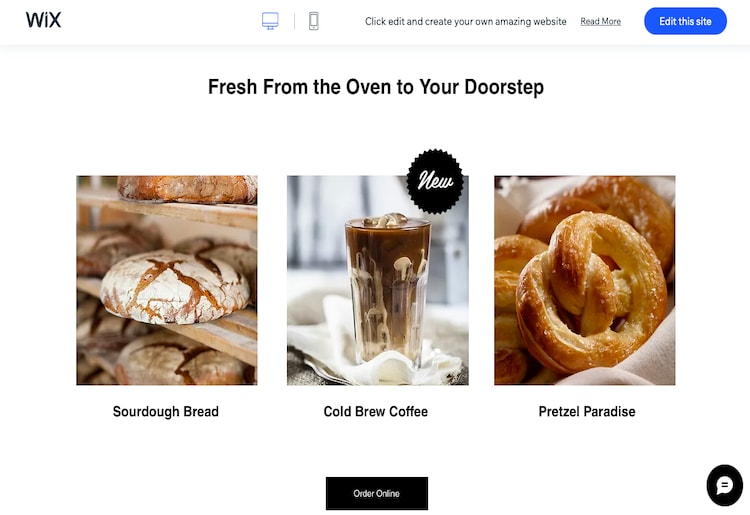Open the Pretzel Paradise image
This screenshot has height=515, width=750.
point(585,280)
